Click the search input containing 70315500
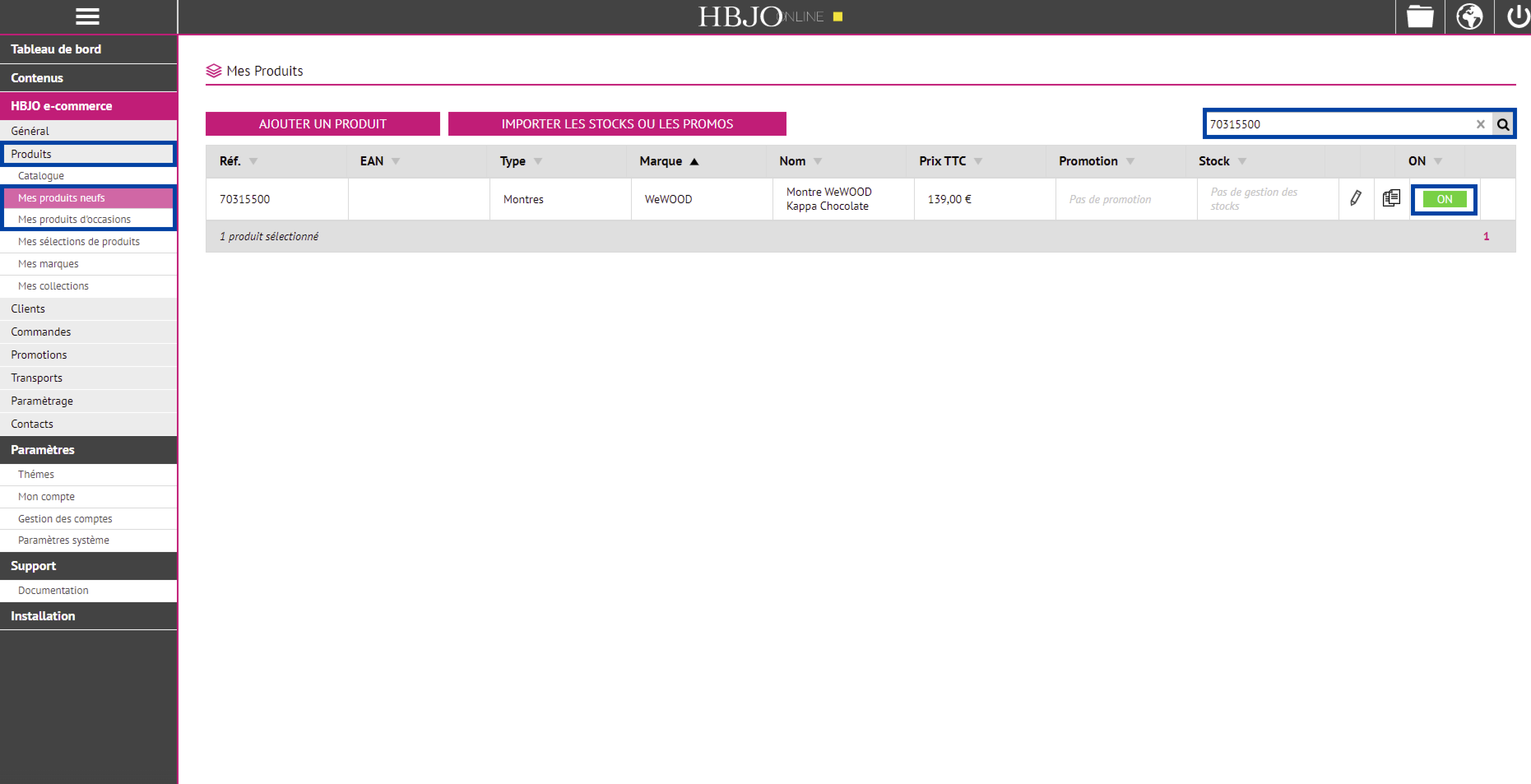 point(1337,124)
